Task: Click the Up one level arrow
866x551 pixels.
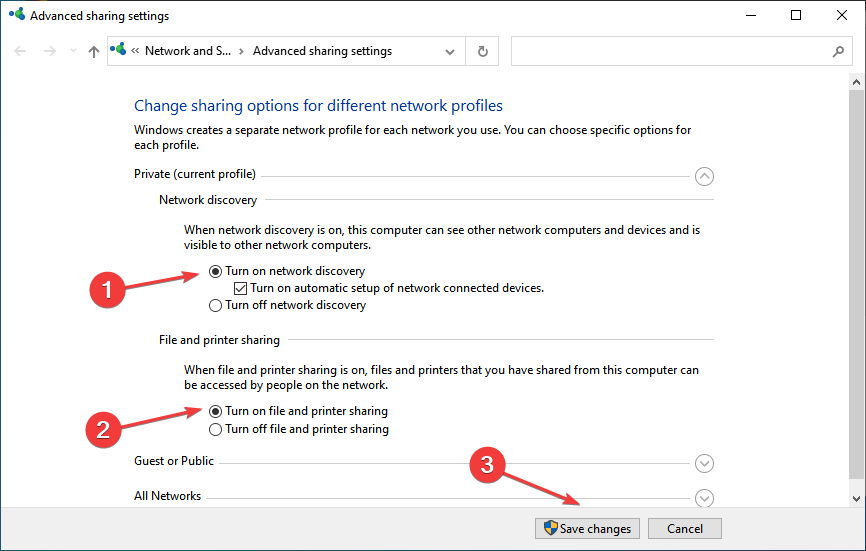Action: pyautogui.click(x=94, y=51)
